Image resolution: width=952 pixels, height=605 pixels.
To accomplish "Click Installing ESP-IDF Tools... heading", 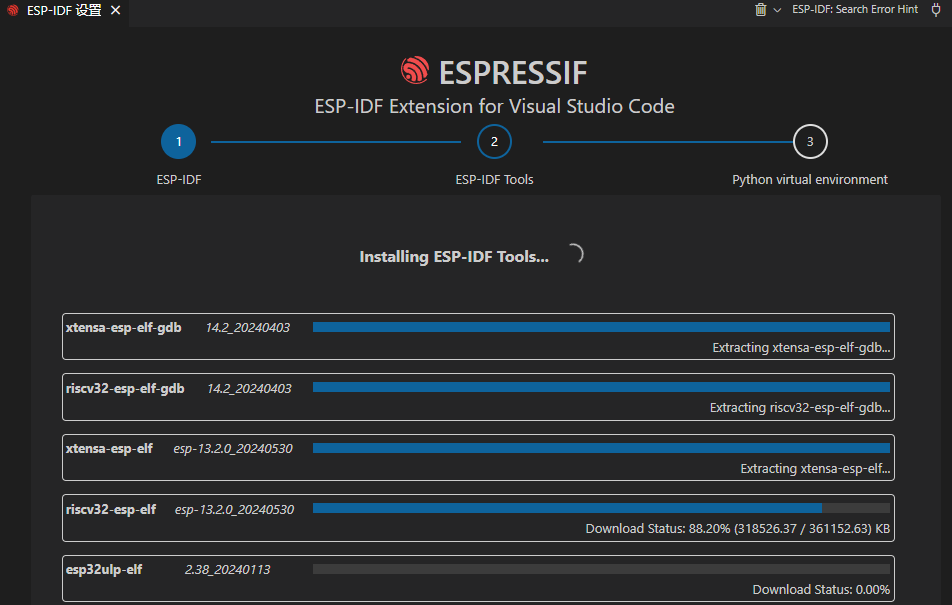I will 454,257.
